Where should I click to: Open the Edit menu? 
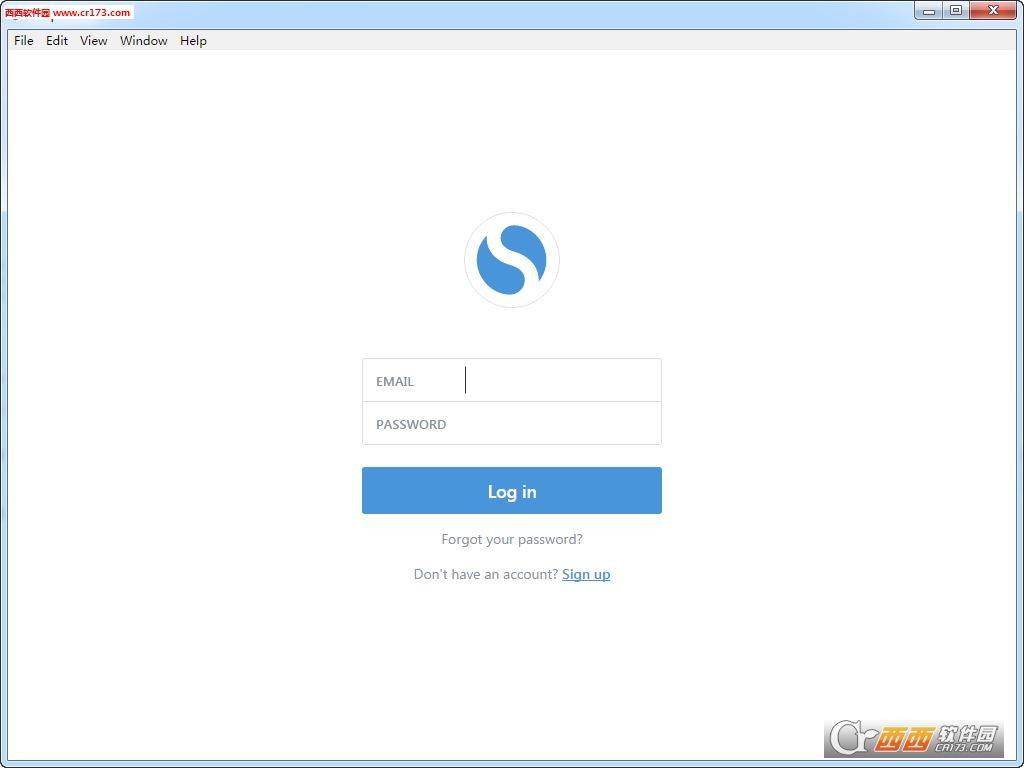[x=57, y=40]
